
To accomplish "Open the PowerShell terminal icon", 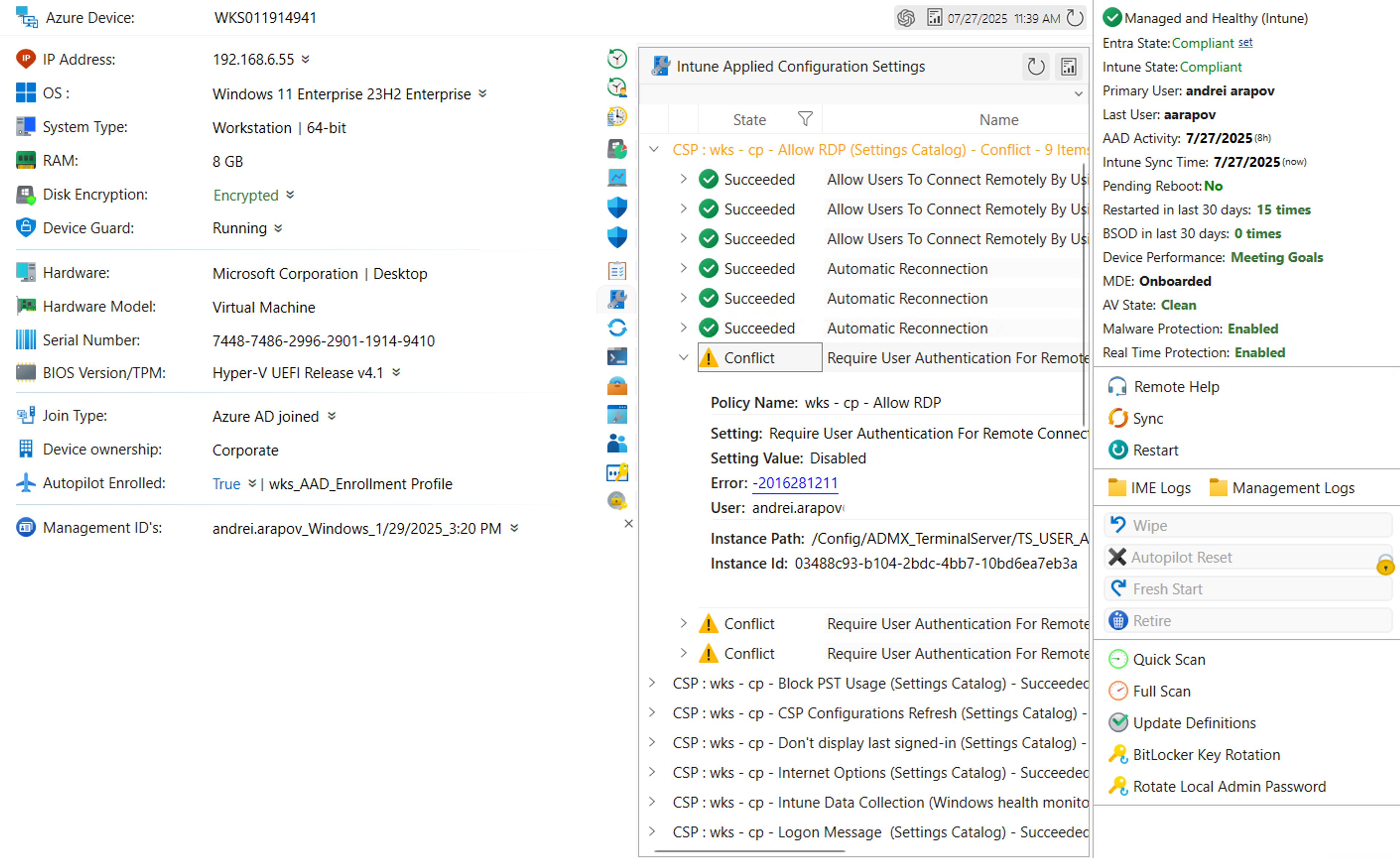I will pyautogui.click(x=617, y=357).
